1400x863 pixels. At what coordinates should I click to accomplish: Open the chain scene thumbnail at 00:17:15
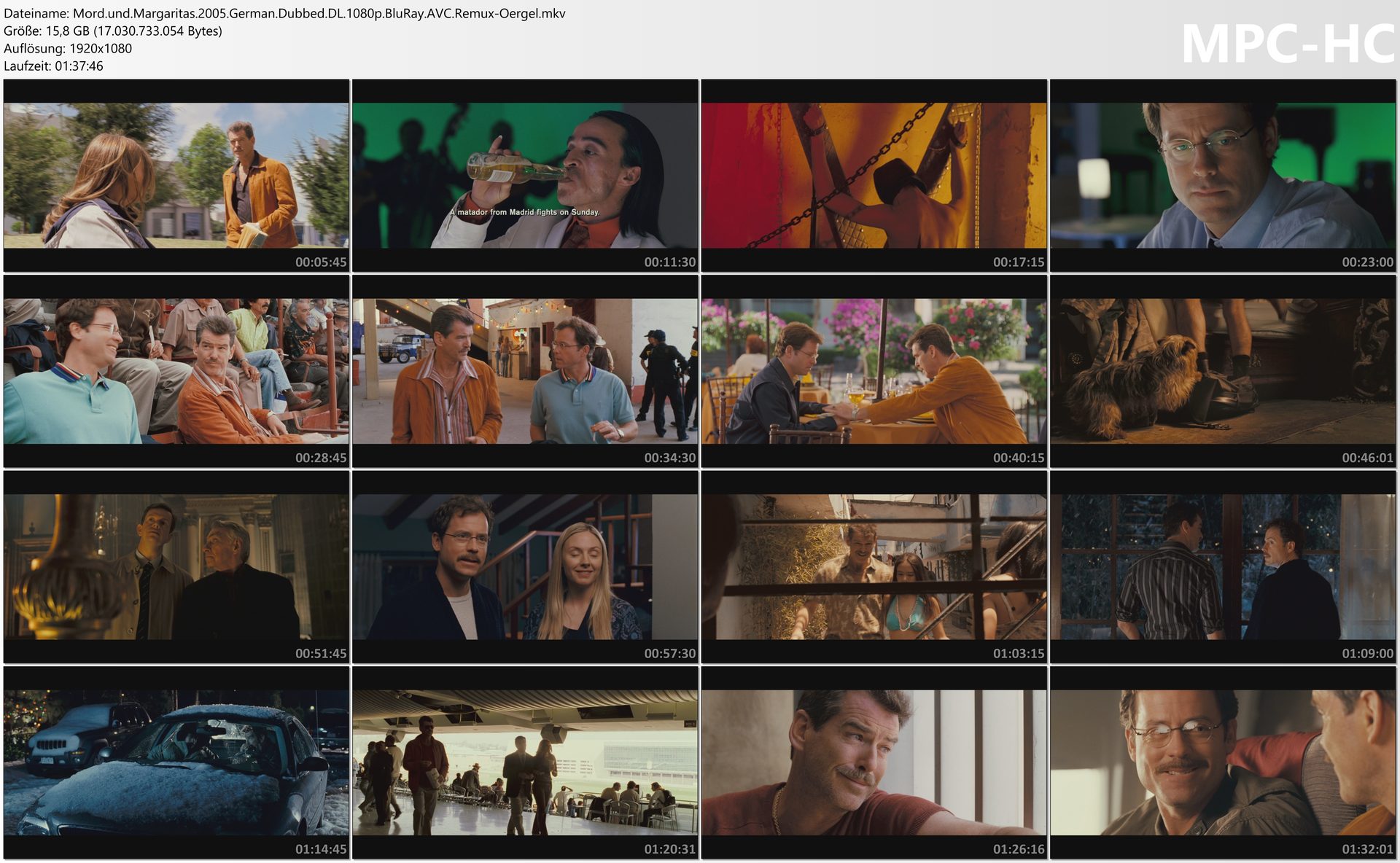(874, 175)
